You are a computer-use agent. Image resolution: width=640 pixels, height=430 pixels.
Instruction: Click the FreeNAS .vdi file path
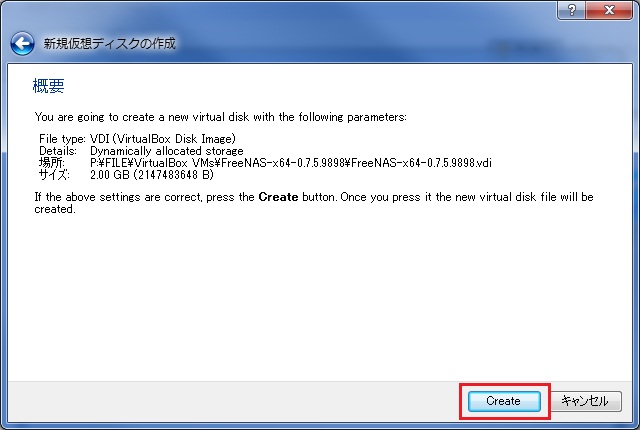(x=290, y=162)
